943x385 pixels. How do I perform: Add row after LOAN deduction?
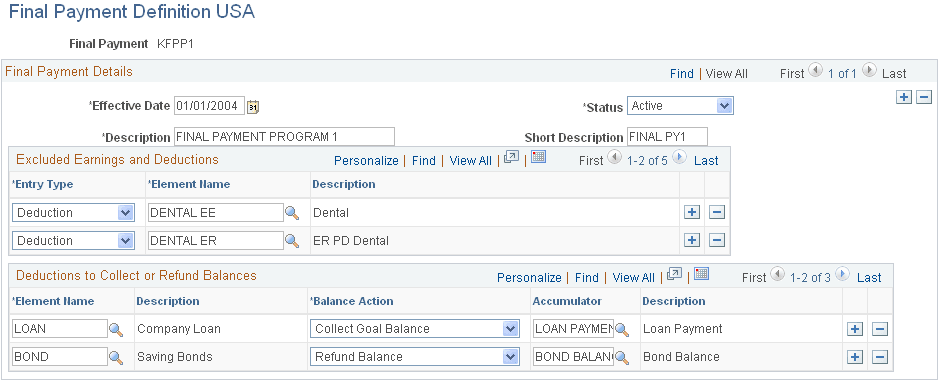(855, 328)
